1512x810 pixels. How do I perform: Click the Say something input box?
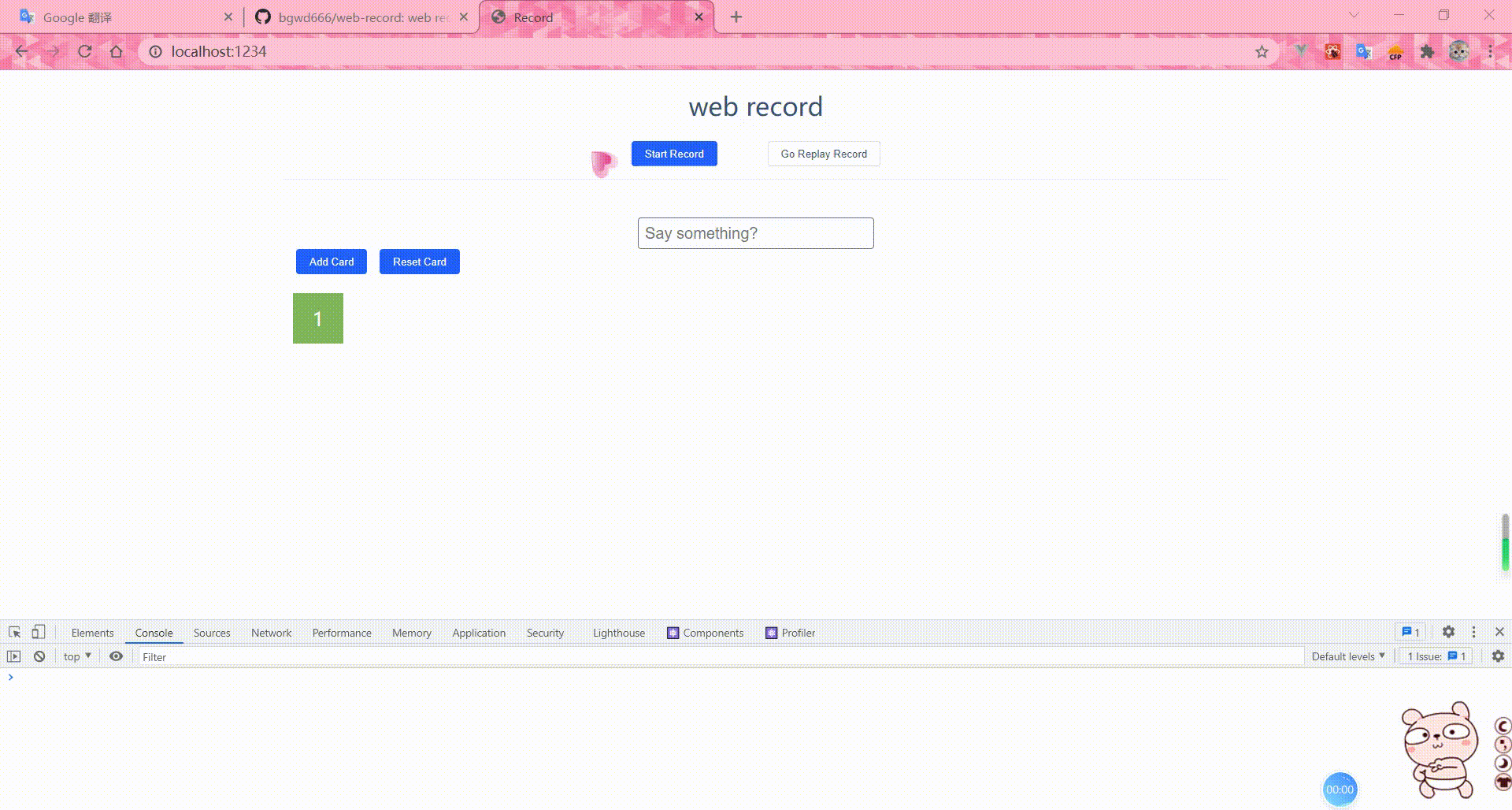click(x=754, y=232)
